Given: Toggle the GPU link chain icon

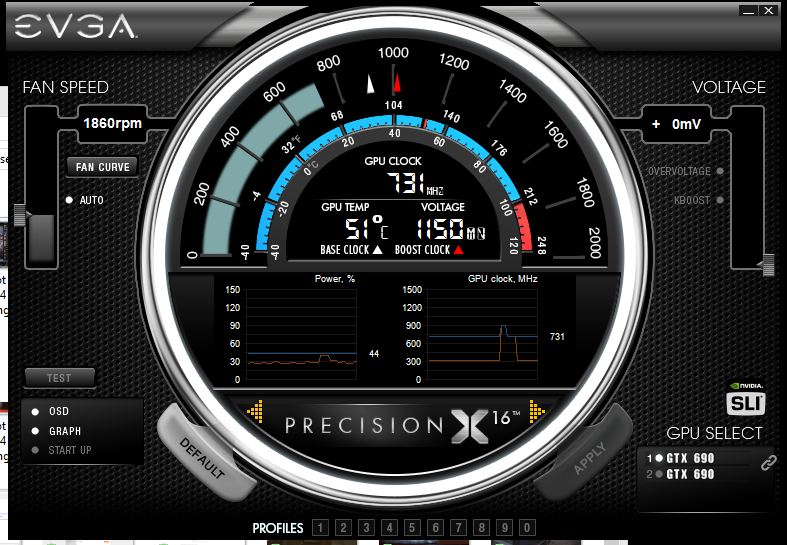Looking at the screenshot, I should click(x=768, y=463).
